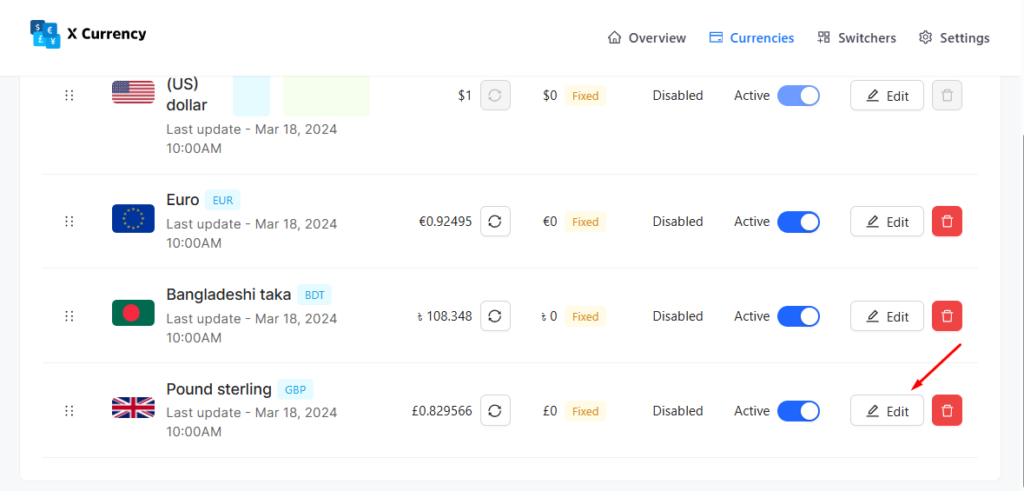Edit the Euro currency

coord(887,221)
